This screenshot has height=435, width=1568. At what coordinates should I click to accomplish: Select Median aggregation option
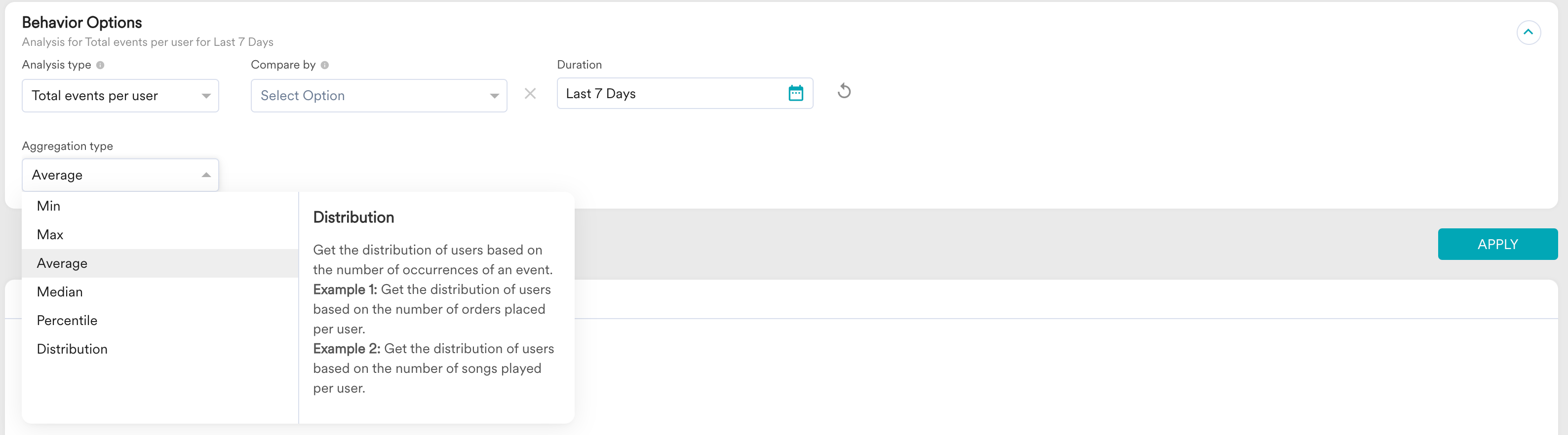(x=60, y=292)
